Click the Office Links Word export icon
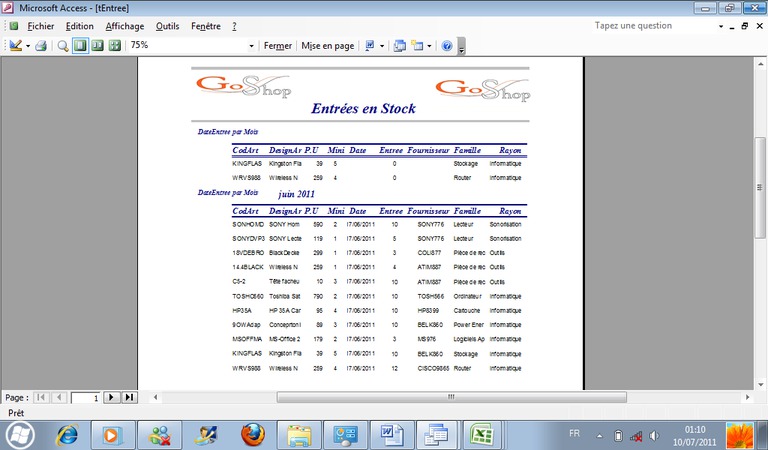768x450 pixels. [x=369, y=46]
